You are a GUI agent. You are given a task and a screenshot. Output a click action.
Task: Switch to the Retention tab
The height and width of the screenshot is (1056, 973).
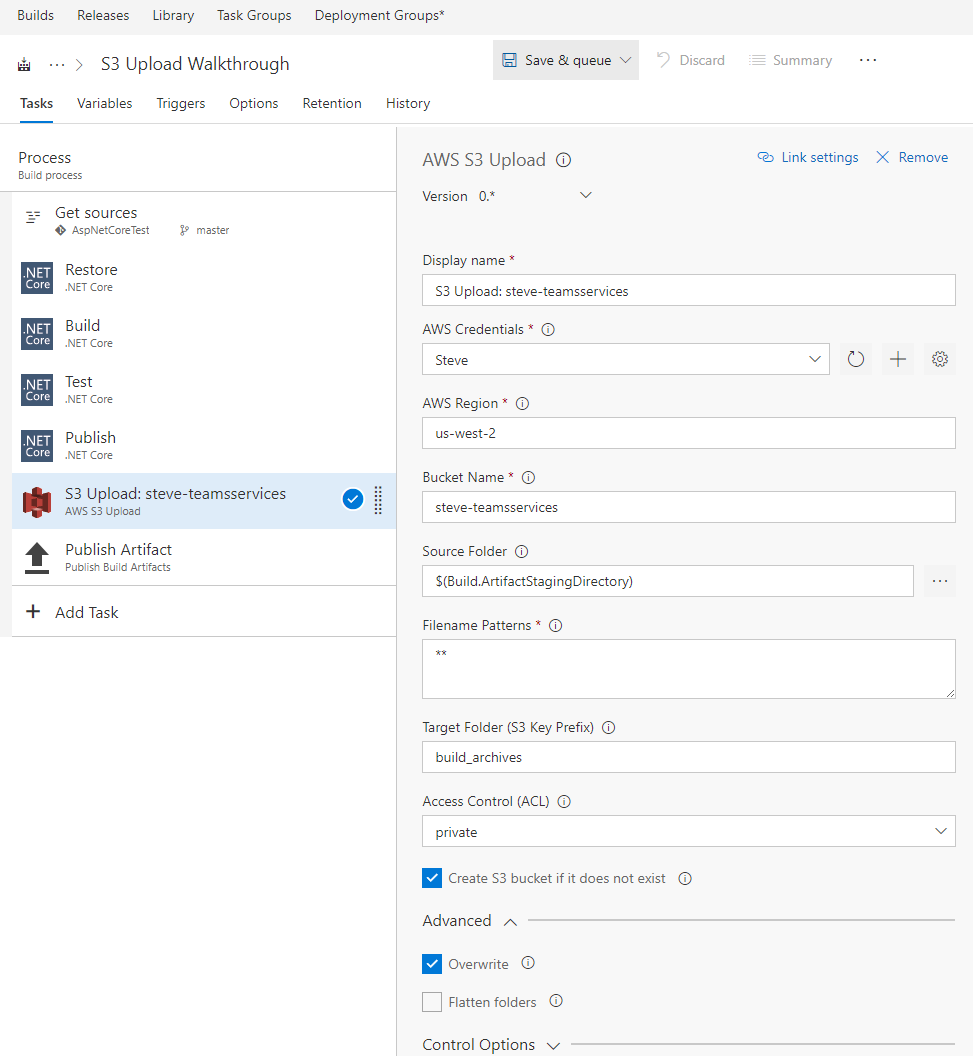click(x=332, y=104)
